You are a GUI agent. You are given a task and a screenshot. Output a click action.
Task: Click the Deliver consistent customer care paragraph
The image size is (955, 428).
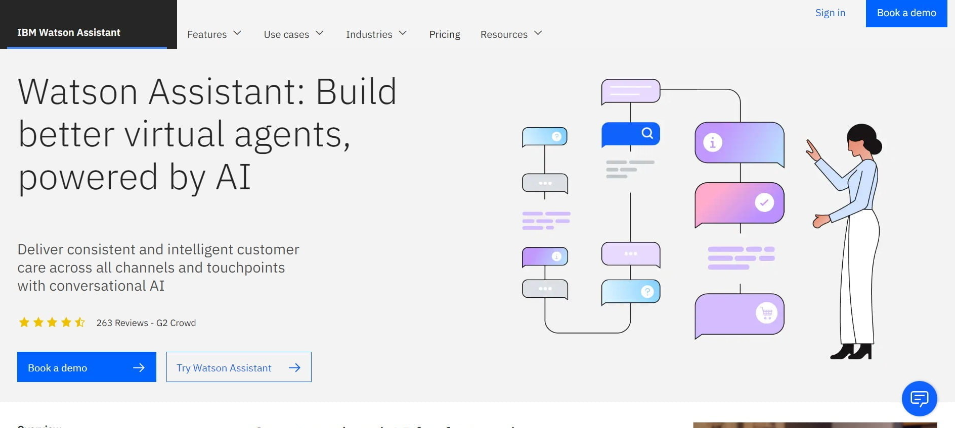pos(158,267)
